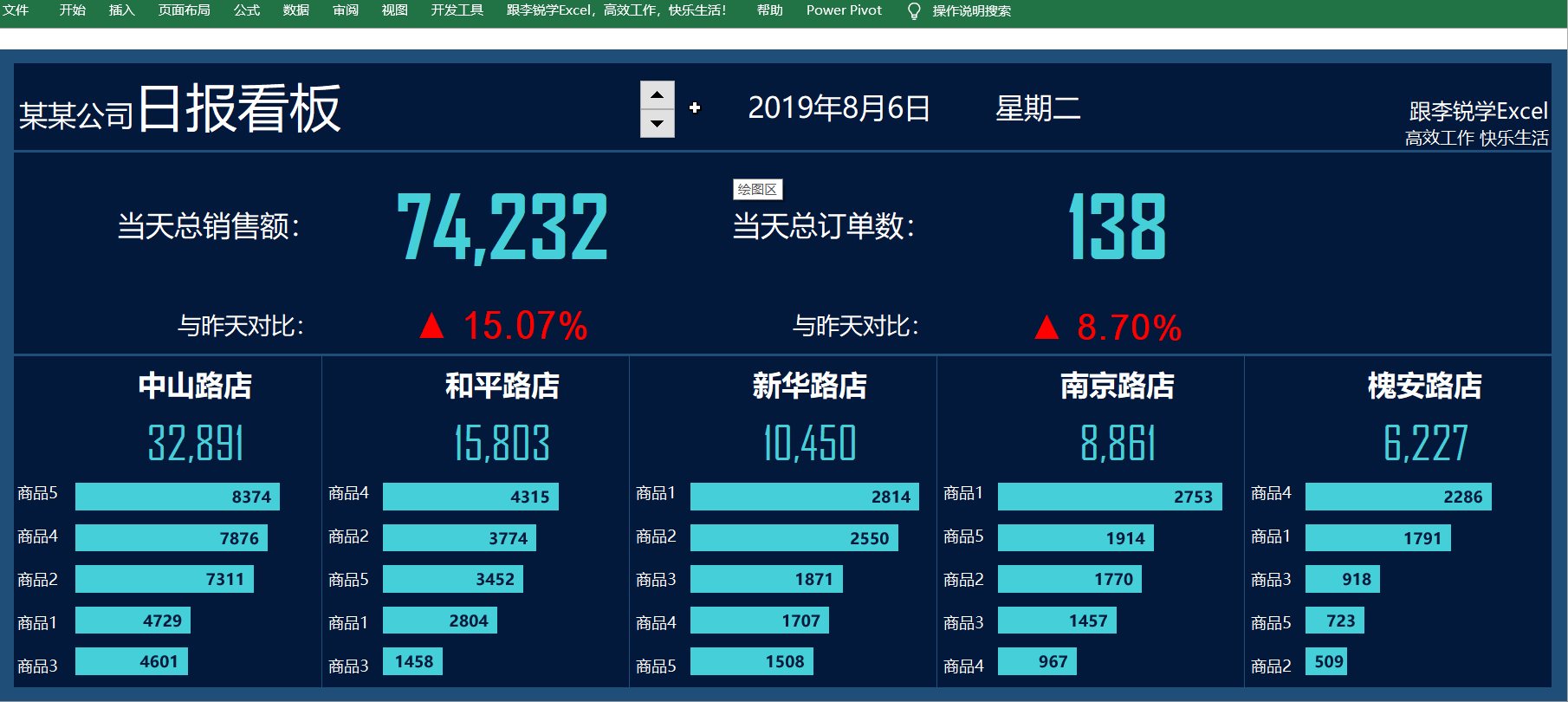1568x702 pixels.
Task: Select the bar showing 4729
Action: point(133,621)
